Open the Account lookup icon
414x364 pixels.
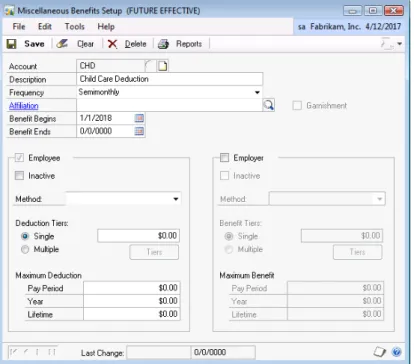(150, 66)
